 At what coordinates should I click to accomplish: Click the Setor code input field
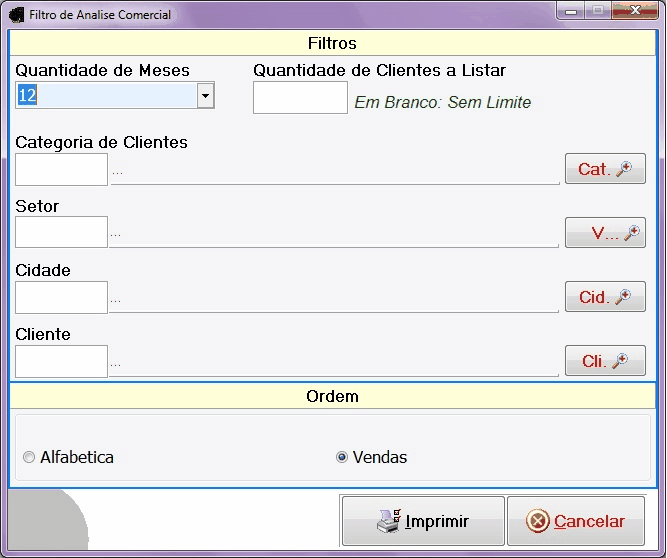[x=61, y=232]
